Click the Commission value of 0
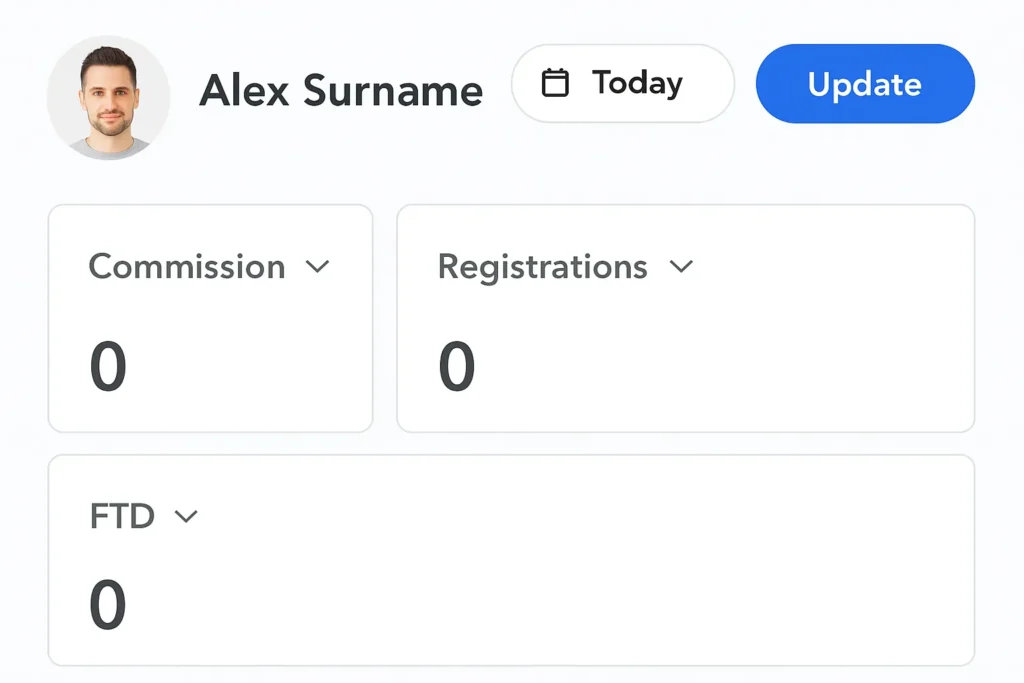1024x683 pixels. point(108,366)
